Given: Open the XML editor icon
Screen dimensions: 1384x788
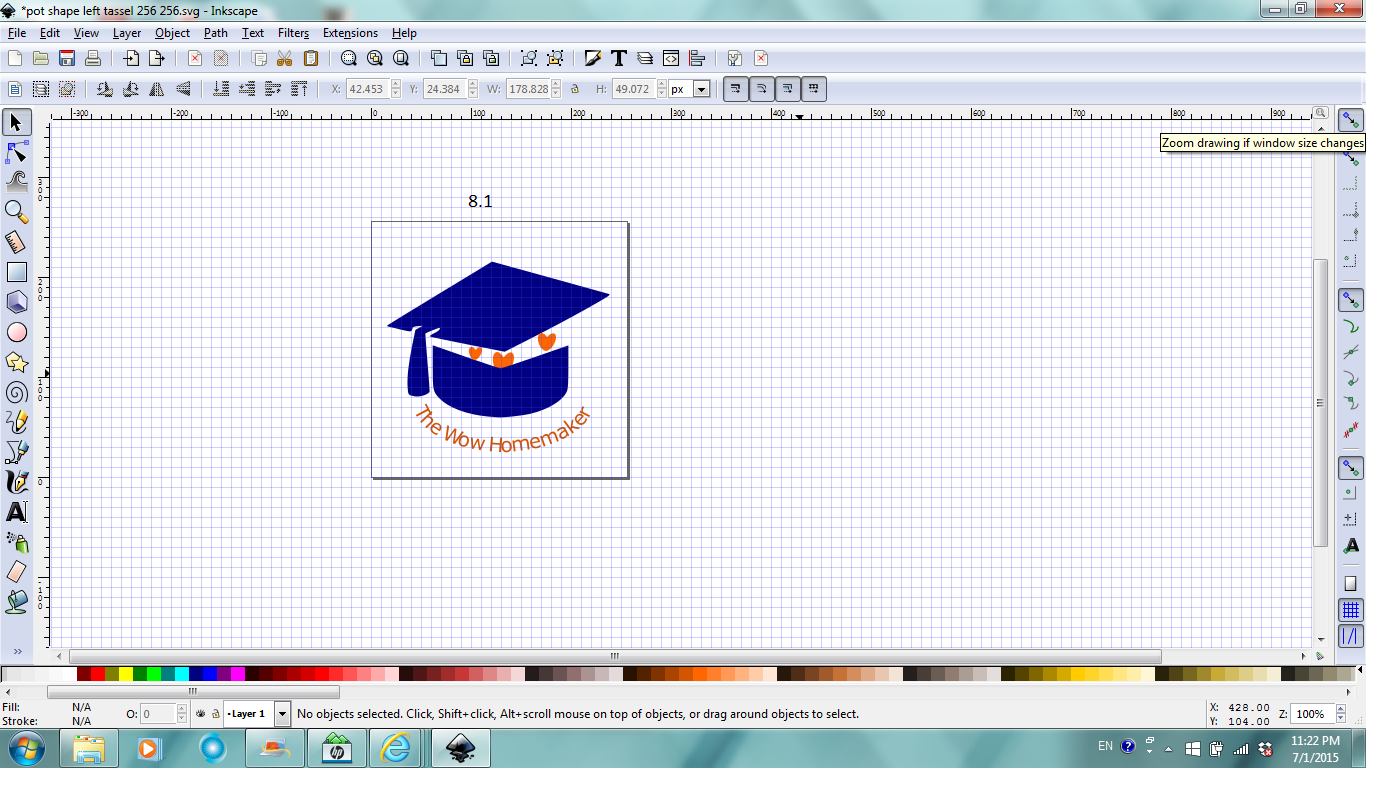Looking at the screenshot, I should point(671,58).
